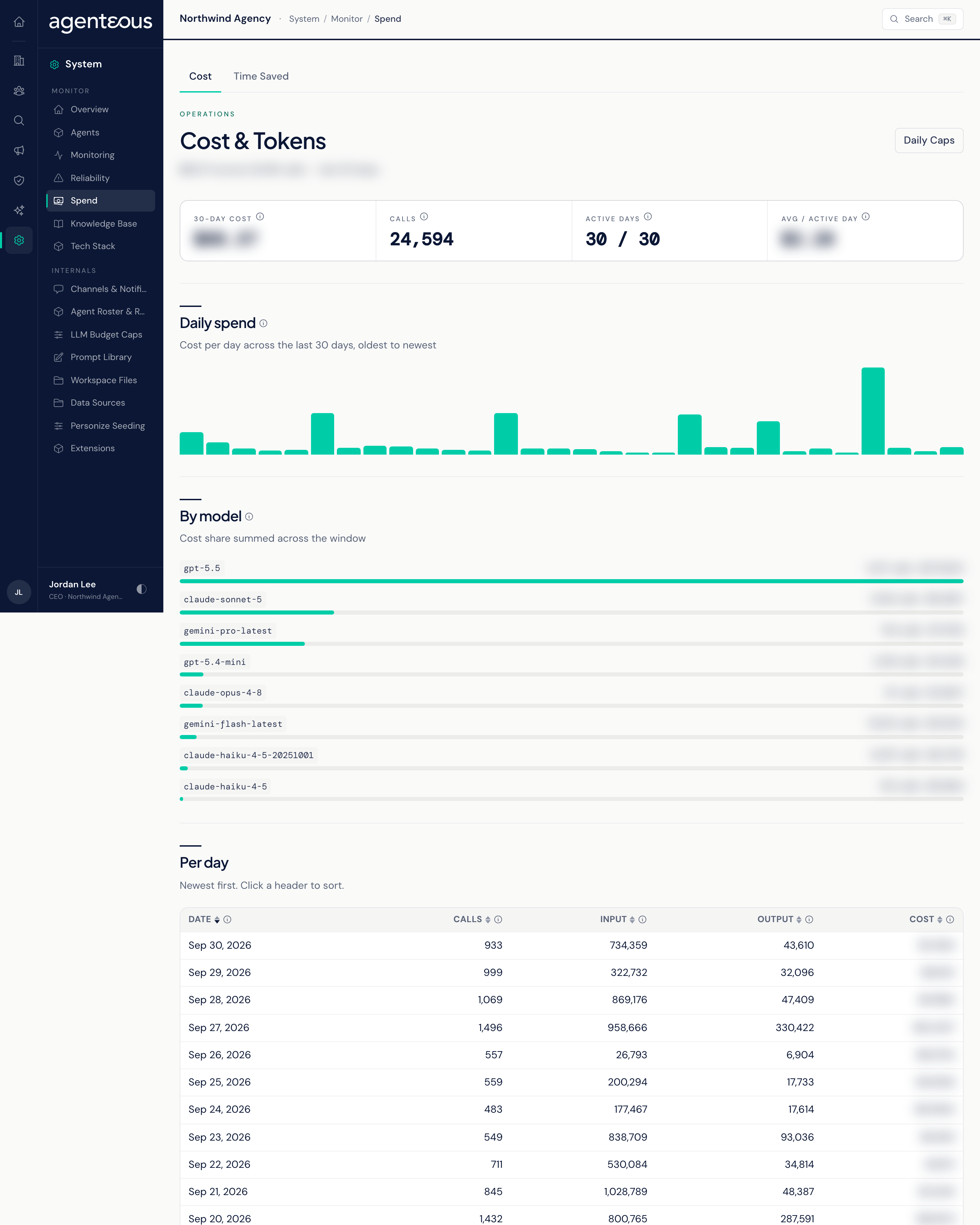Open Tech Stack in the sidebar
Screen dimensions: 980x1225
[101, 246]
